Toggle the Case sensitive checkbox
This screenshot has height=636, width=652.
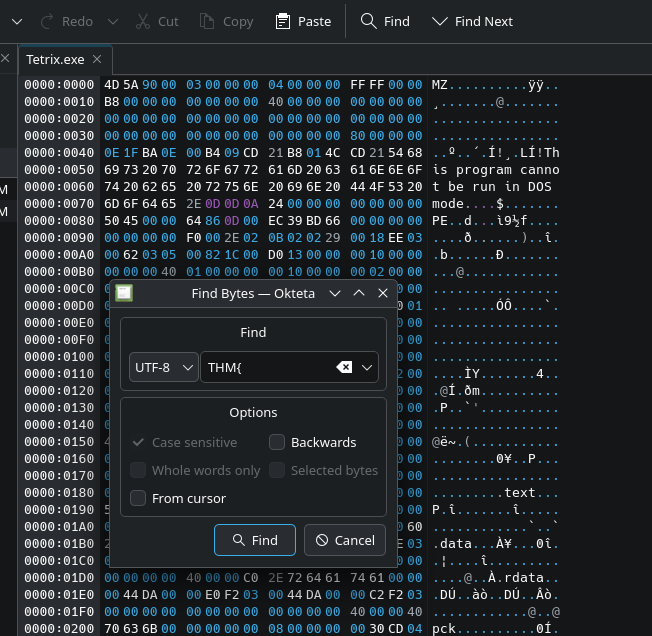point(138,442)
